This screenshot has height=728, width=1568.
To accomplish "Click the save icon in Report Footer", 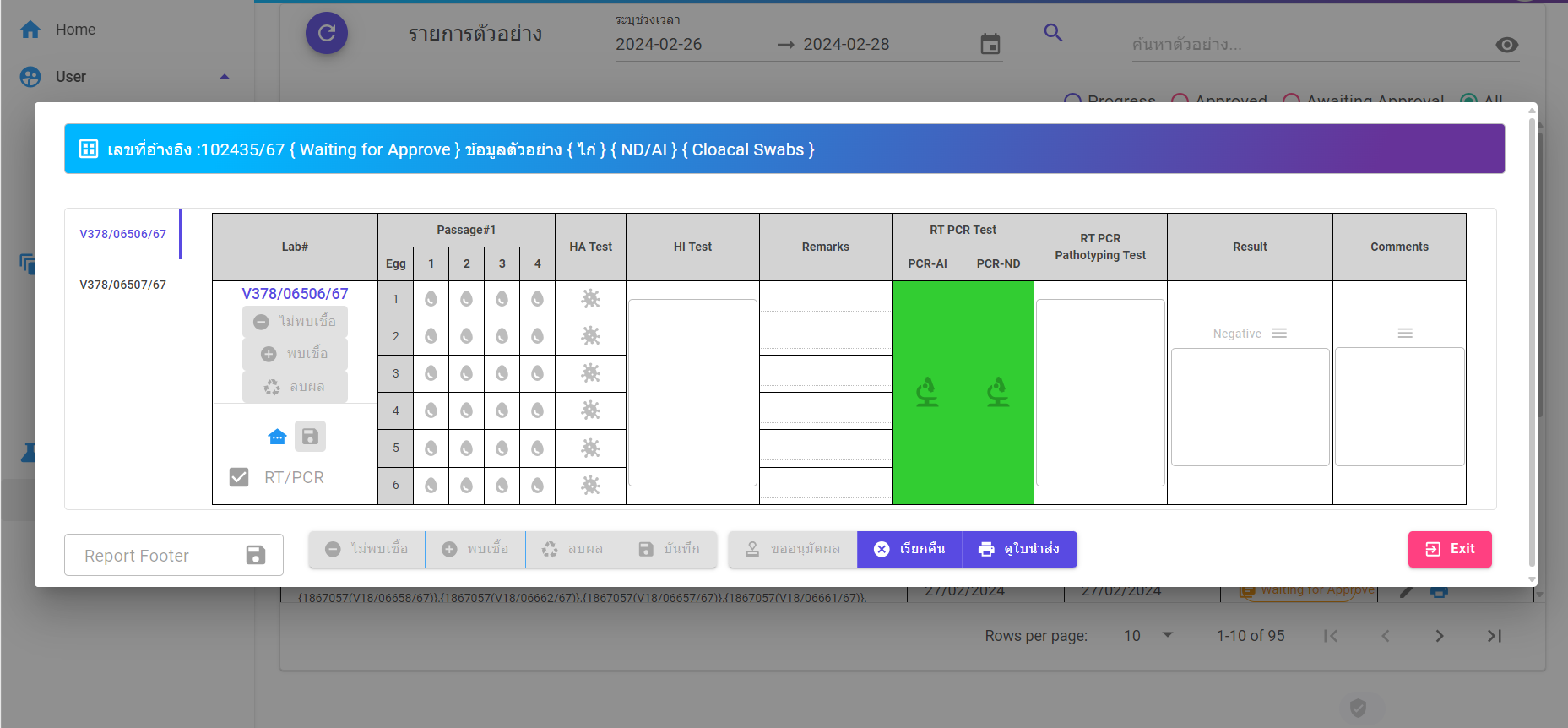I will pos(255,555).
